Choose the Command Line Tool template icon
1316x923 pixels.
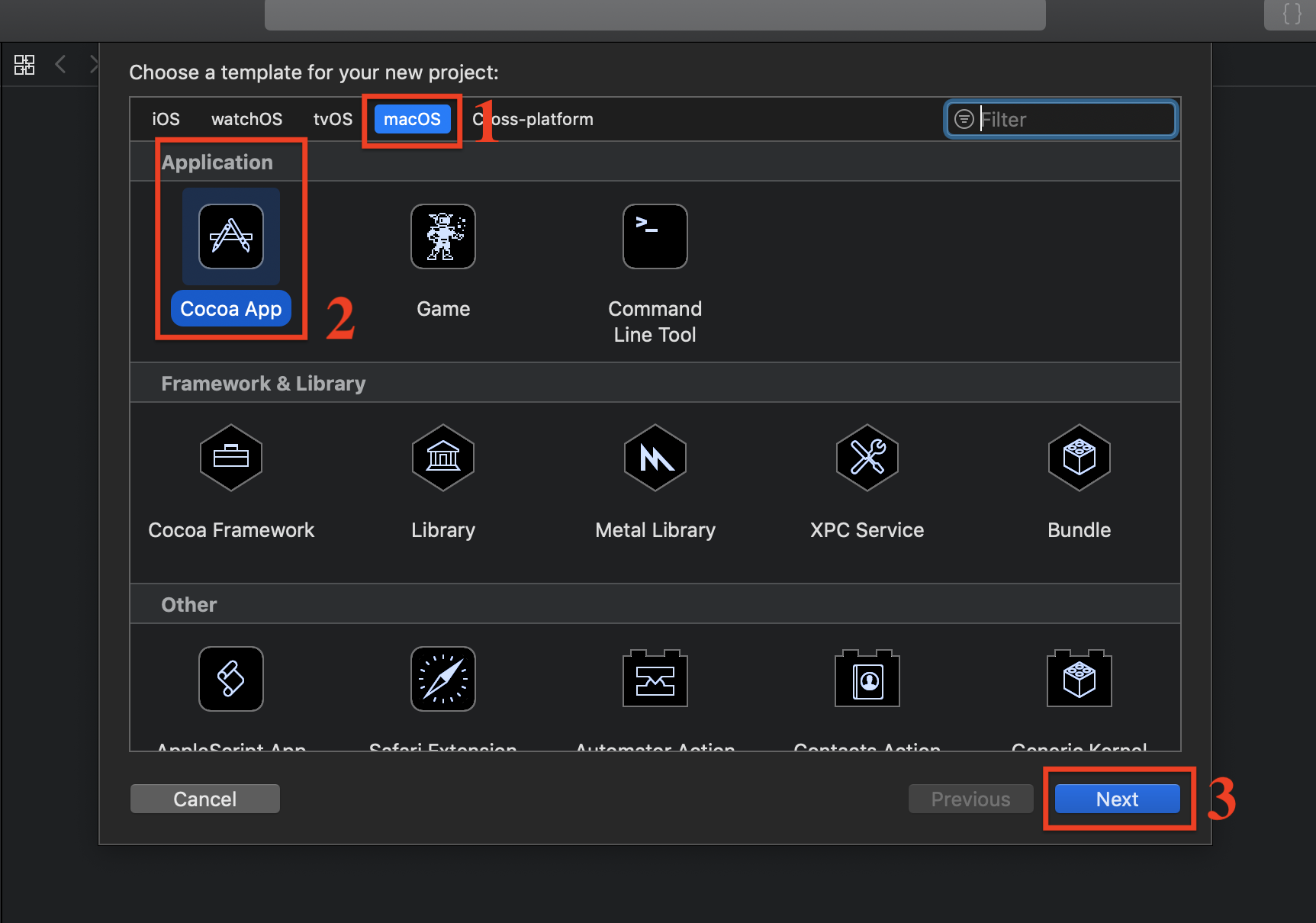(x=655, y=236)
